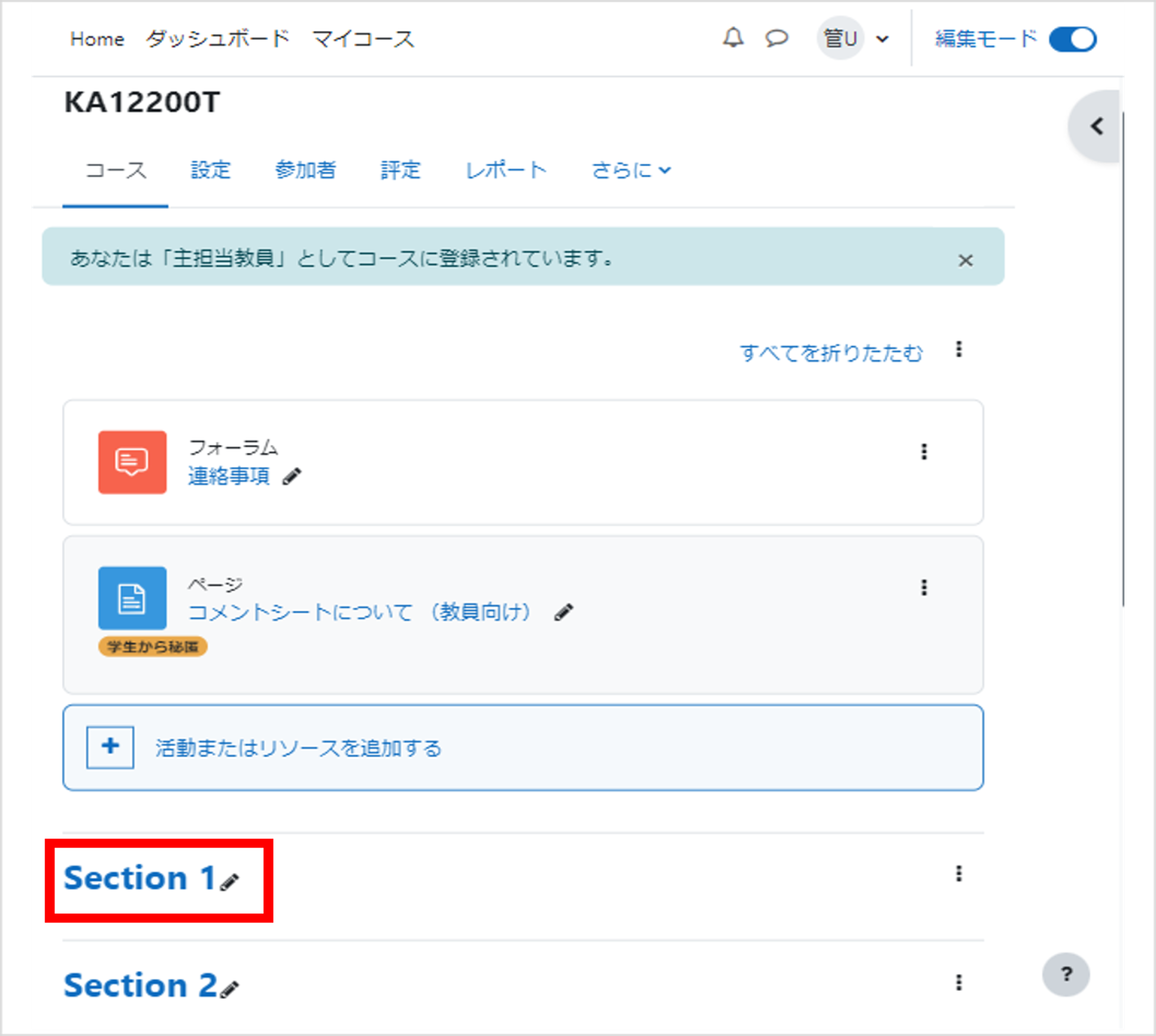Click 活動またはリソースを追加する
Image resolution: width=1156 pixels, height=1036 pixels.
click(298, 748)
